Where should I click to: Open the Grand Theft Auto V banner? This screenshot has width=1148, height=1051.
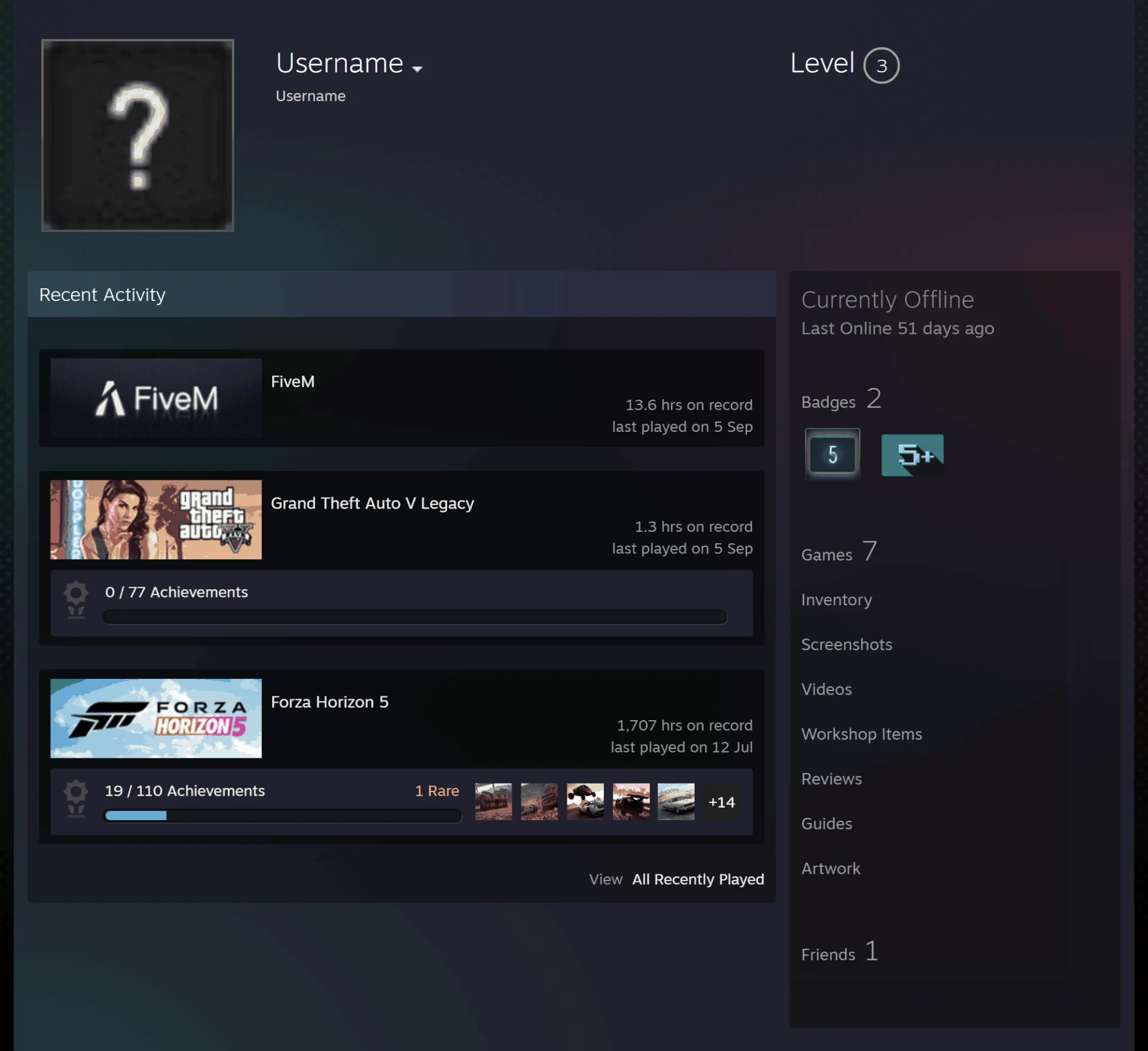click(156, 519)
